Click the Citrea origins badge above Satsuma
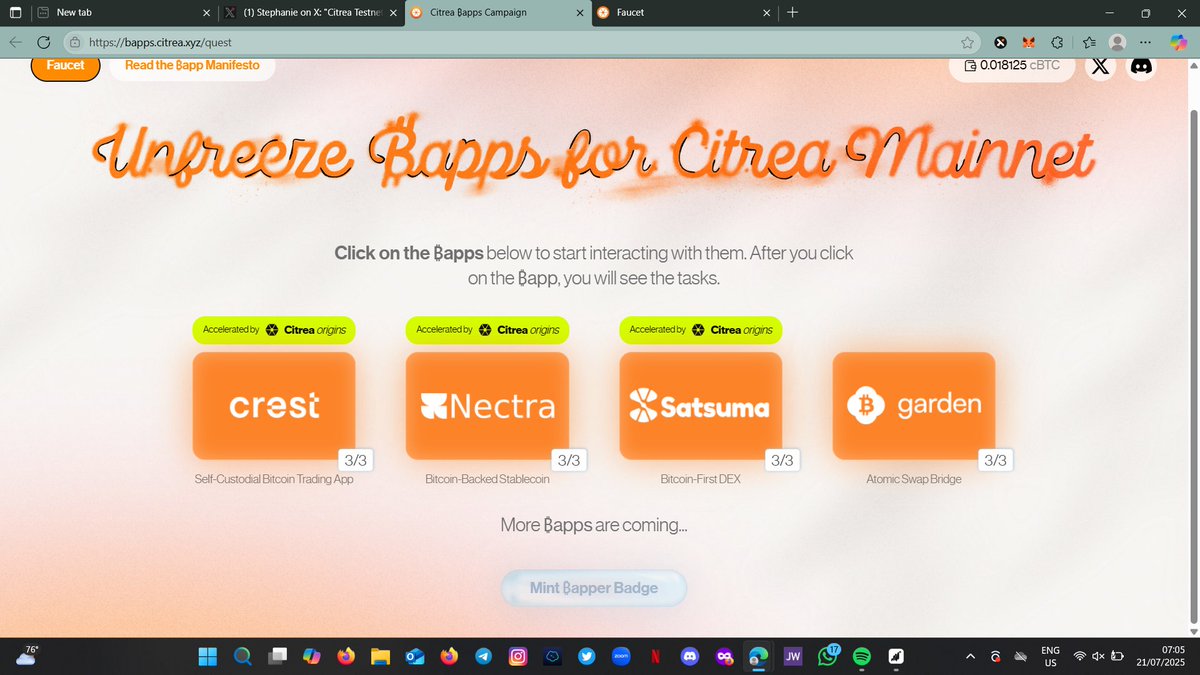The width and height of the screenshot is (1200, 675). (x=700, y=329)
